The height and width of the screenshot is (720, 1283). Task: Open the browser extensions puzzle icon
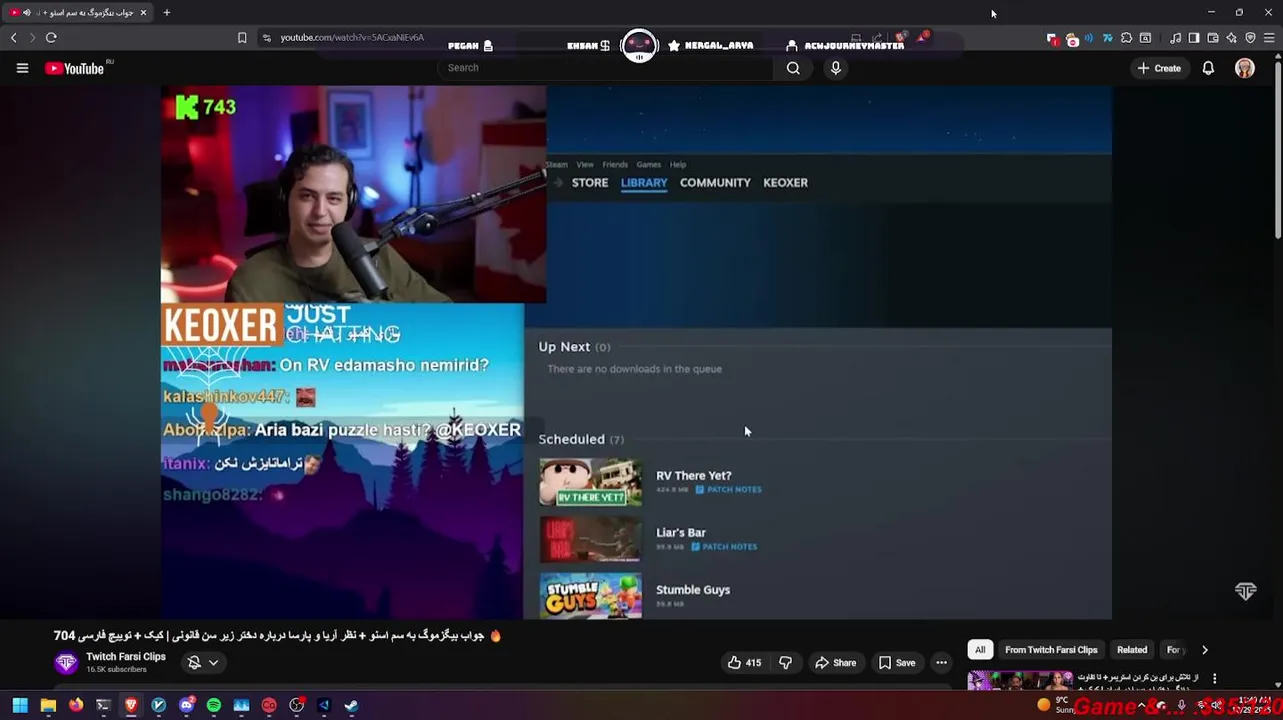(1127, 38)
